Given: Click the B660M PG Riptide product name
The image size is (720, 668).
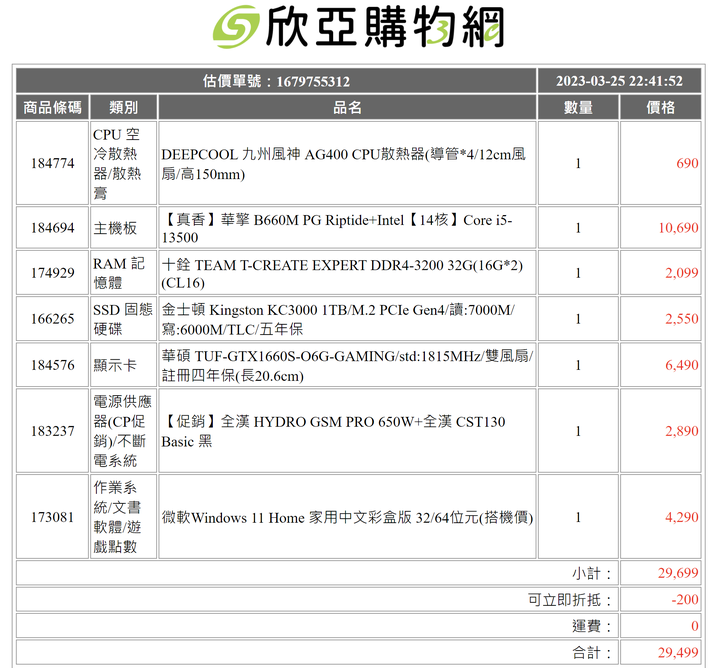Looking at the screenshot, I should pos(337,228).
